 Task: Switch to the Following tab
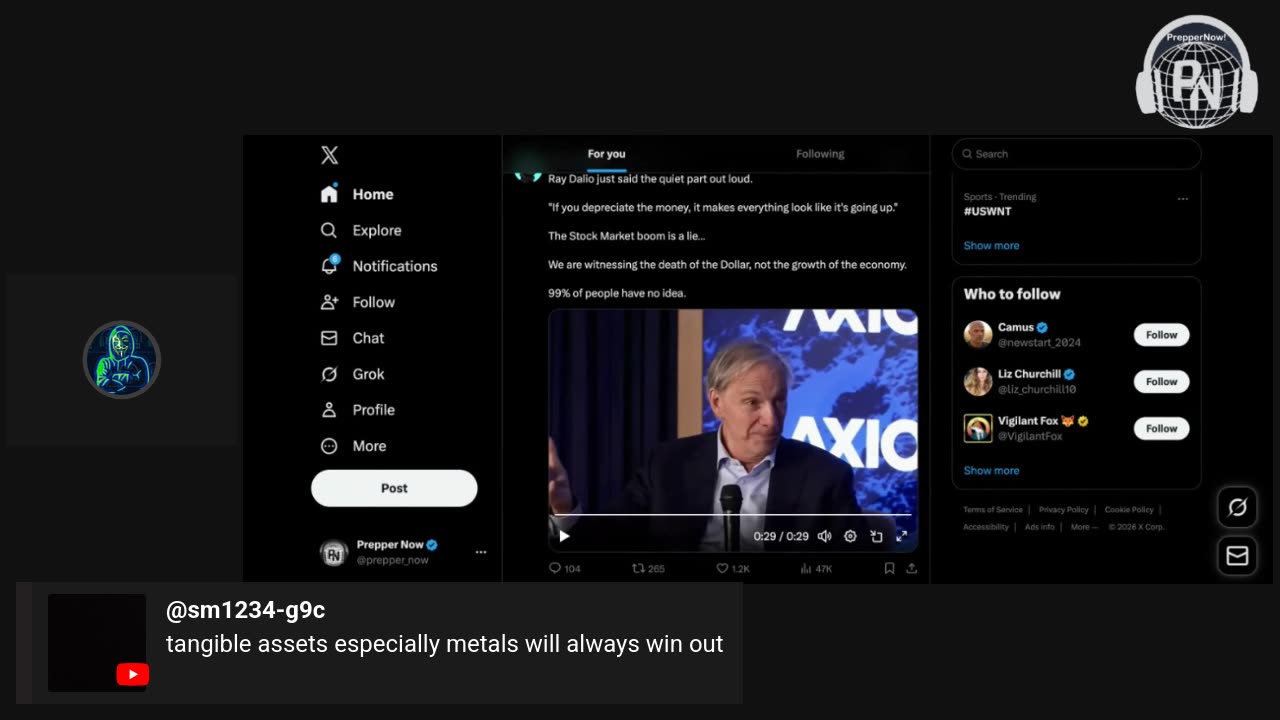(x=820, y=154)
